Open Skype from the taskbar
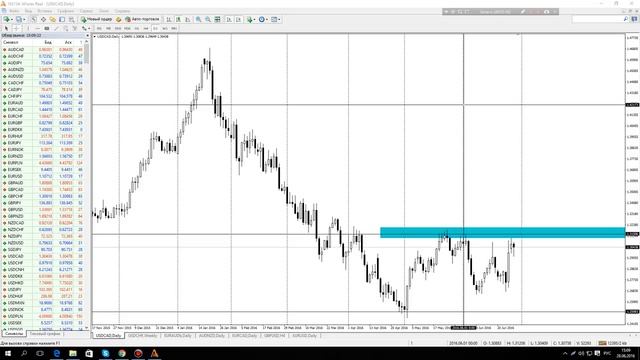 tap(105, 353)
